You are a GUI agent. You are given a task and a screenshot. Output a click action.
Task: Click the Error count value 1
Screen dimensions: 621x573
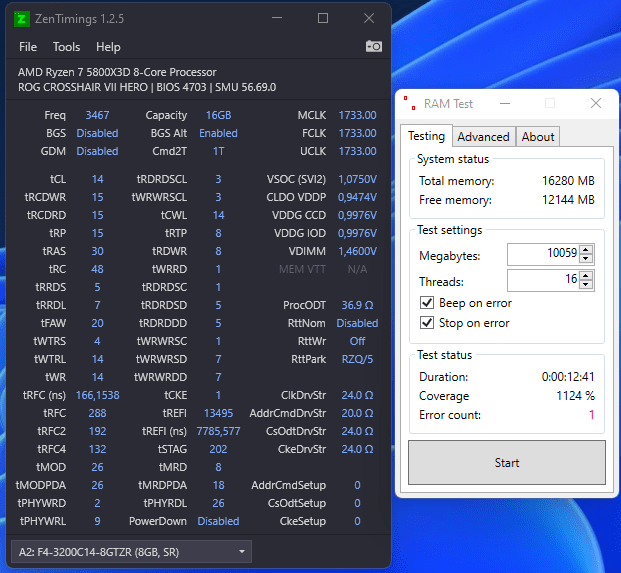pos(591,415)
